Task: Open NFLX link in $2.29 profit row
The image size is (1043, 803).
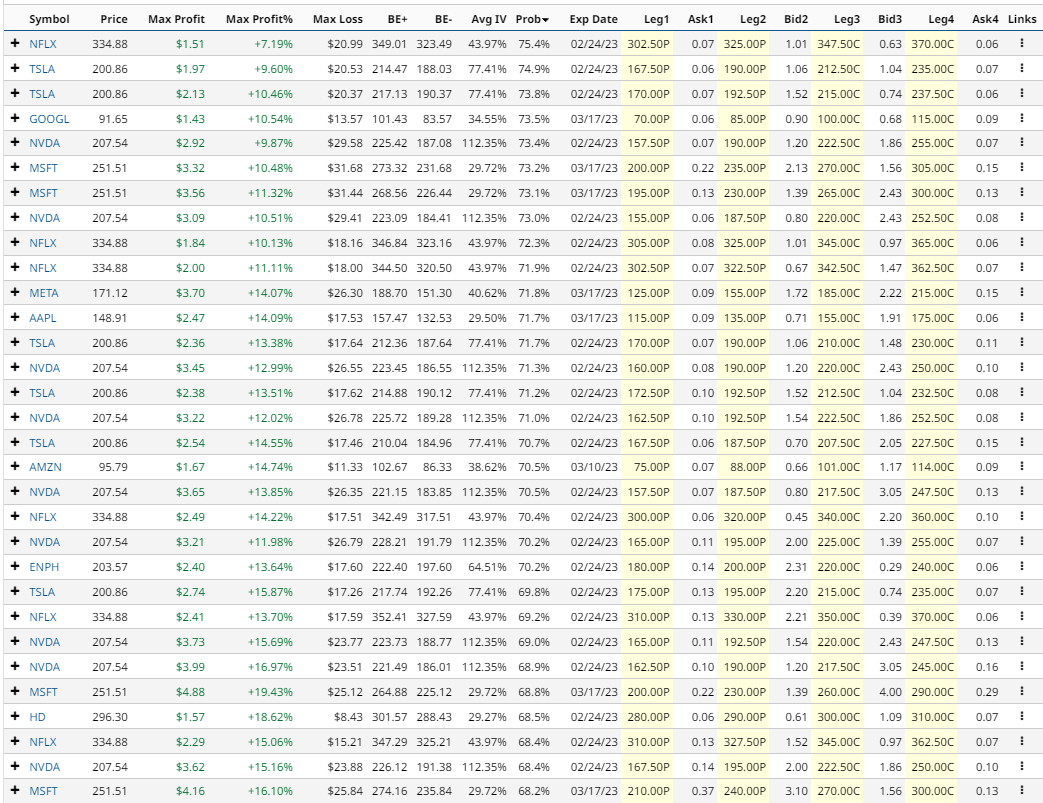Action: (43, 742)
